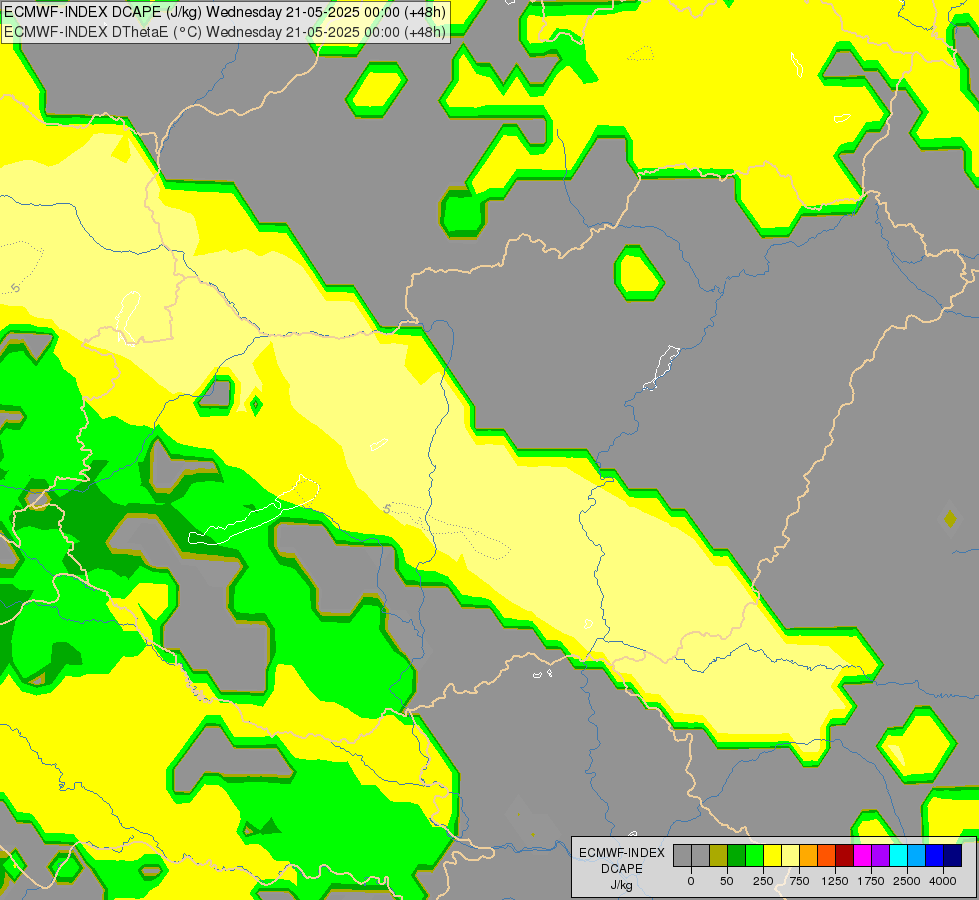Click the ECMWF-INDEX label in the legend box

(x=622, y=853)
